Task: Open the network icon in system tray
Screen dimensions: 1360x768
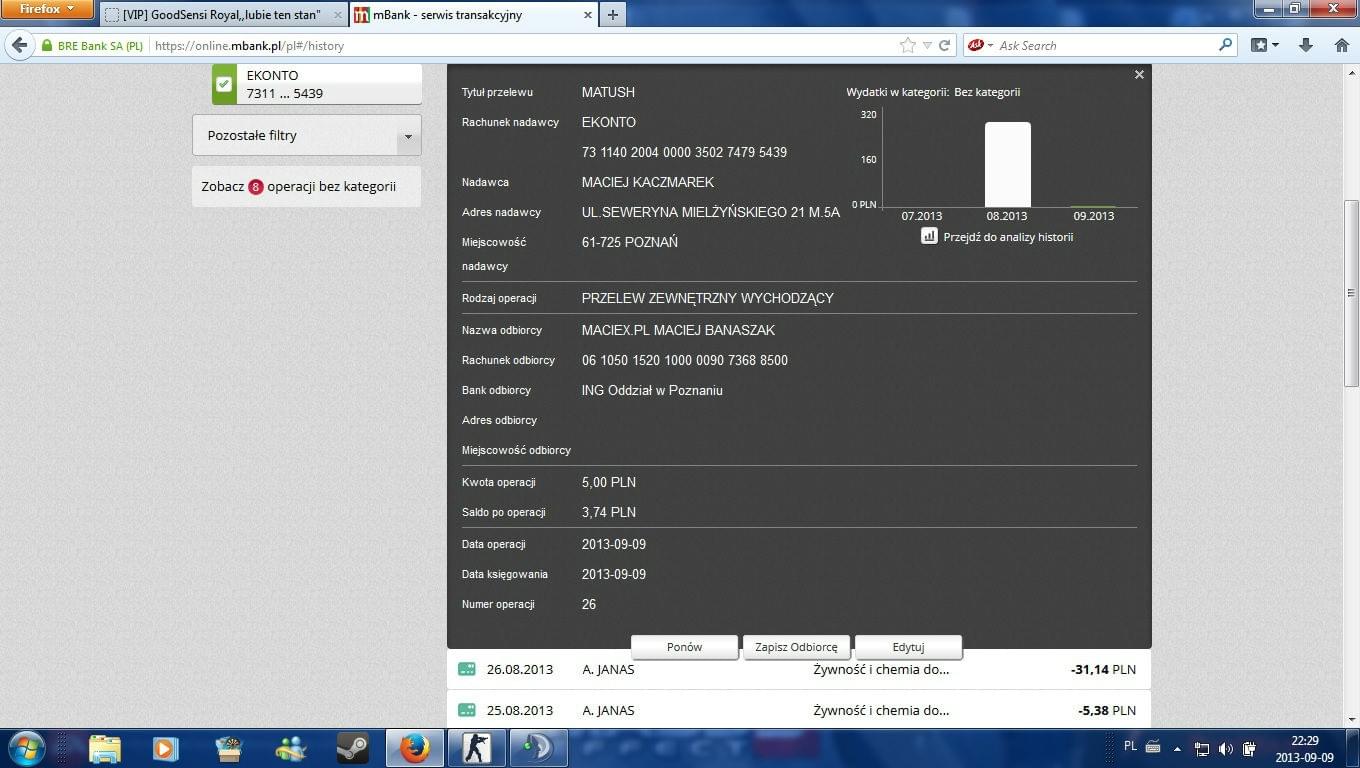Action: pos(1202,748)
